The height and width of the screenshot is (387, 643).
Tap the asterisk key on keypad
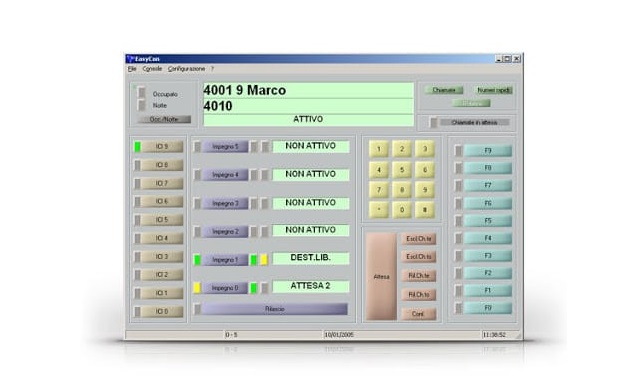379,209
